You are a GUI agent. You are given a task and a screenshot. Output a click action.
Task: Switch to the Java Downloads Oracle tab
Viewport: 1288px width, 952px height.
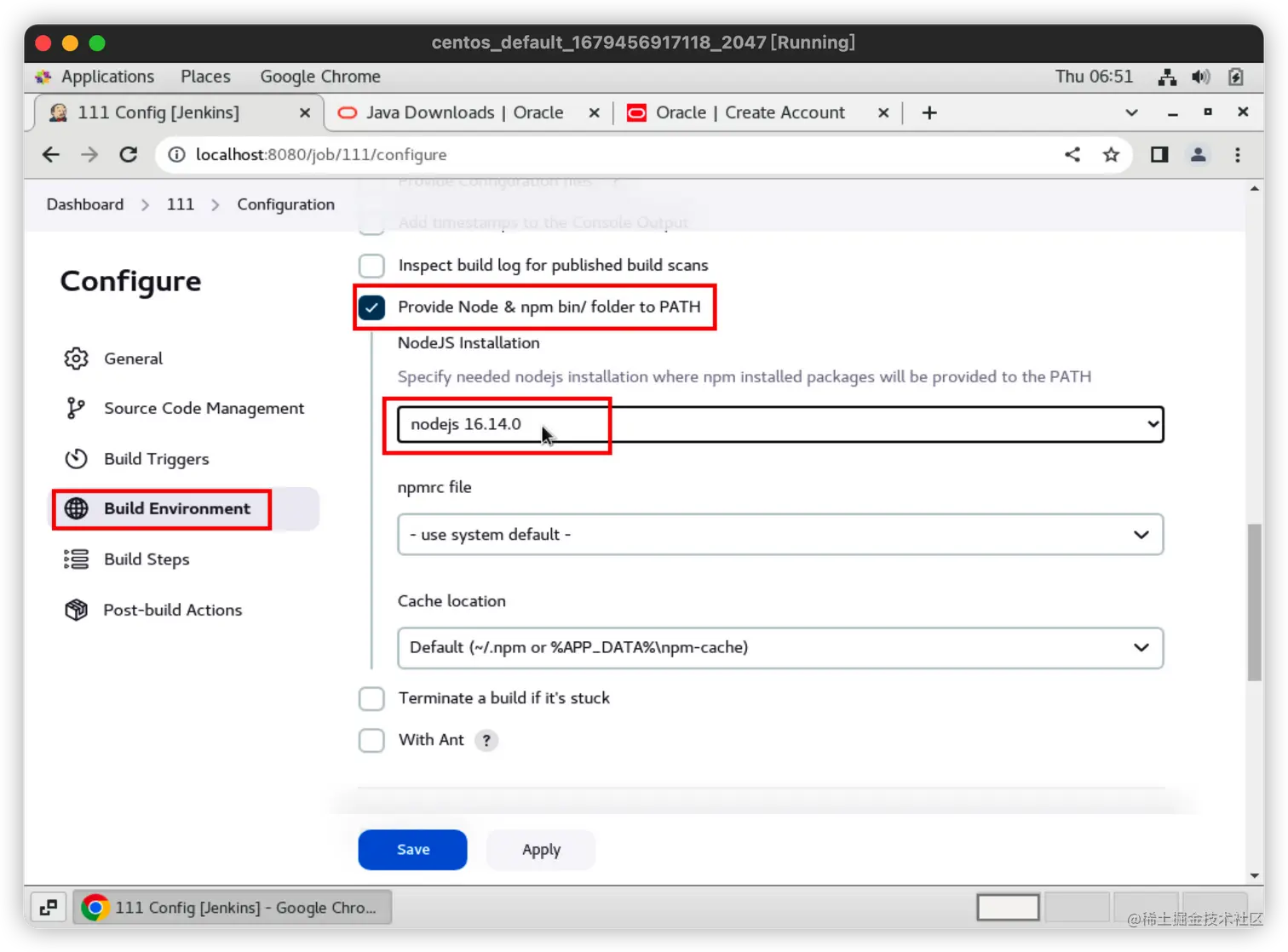coord(467,112)
